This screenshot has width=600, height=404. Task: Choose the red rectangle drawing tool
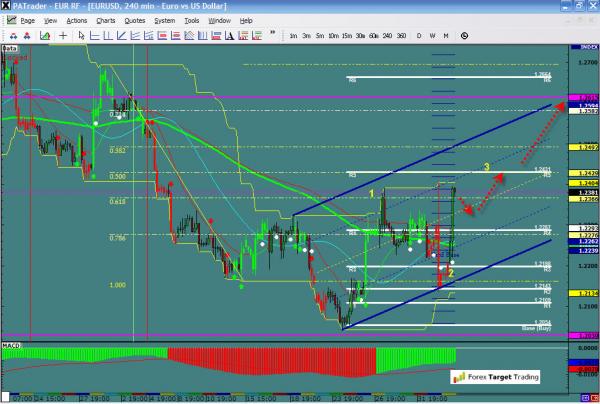pyautogui.click(x=162, y=36)
